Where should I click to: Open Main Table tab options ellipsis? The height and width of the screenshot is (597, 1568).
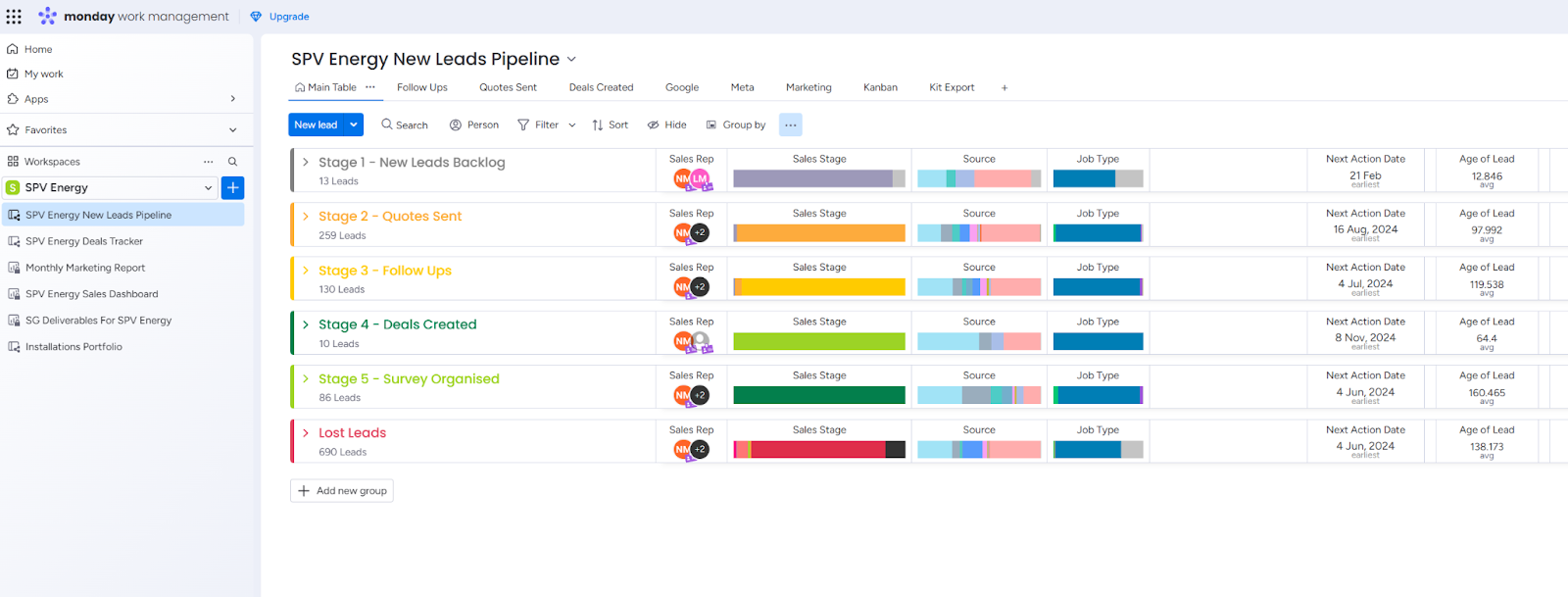(370, 87)
